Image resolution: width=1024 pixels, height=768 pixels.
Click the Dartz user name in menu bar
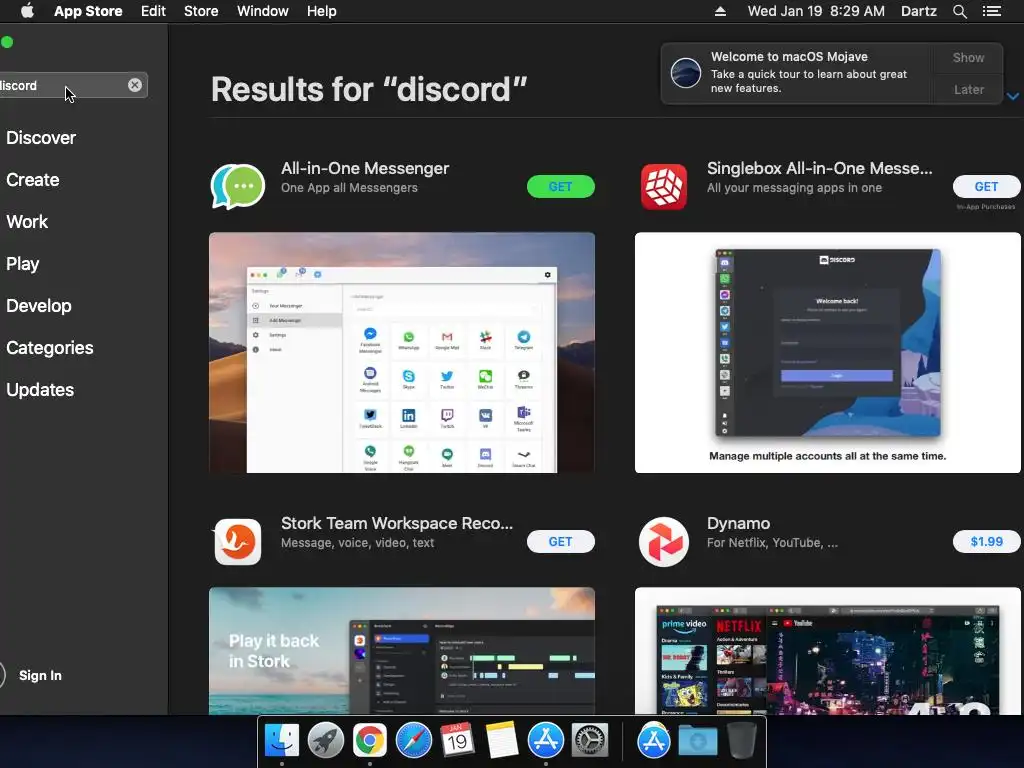[918, 11]
